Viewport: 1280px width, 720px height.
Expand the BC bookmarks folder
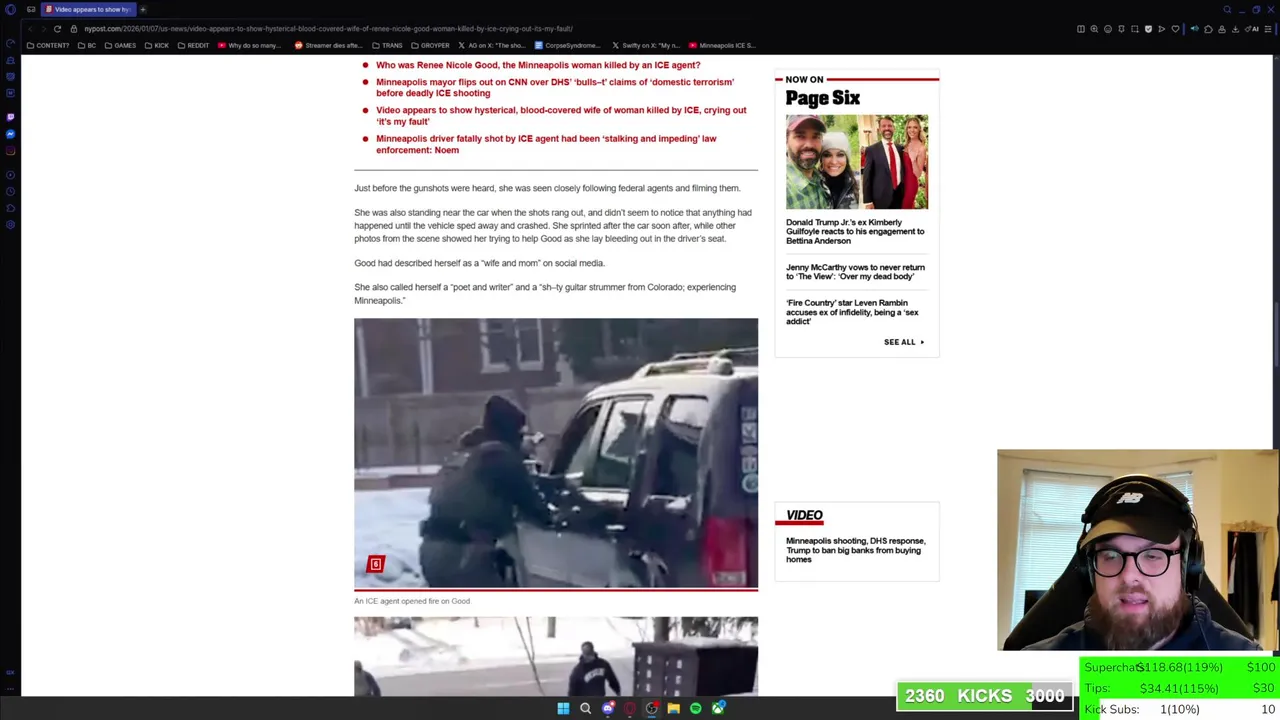click(87, 45)
